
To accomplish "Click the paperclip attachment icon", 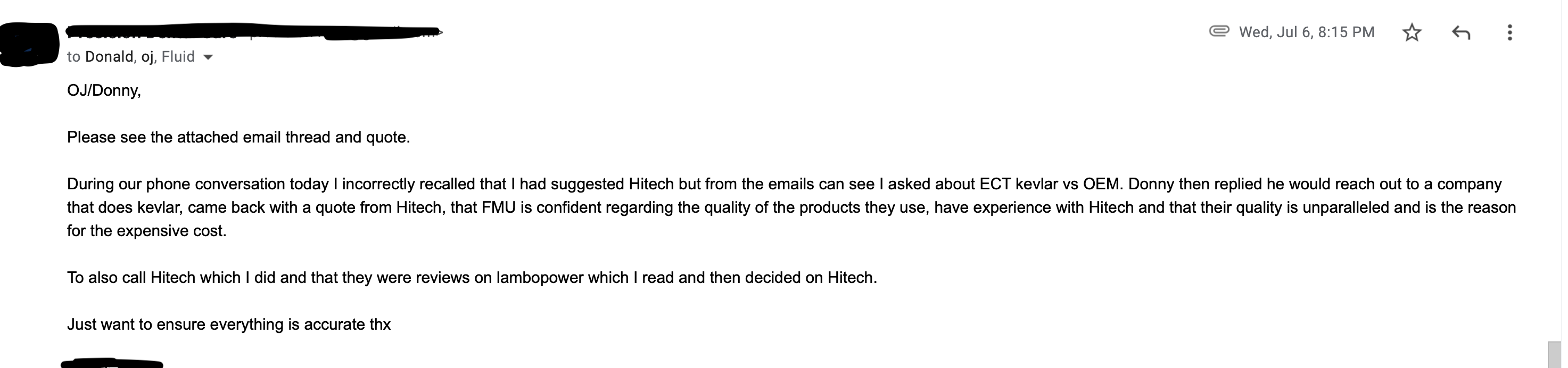I will pyautogui.click(x=1219, y=31).
